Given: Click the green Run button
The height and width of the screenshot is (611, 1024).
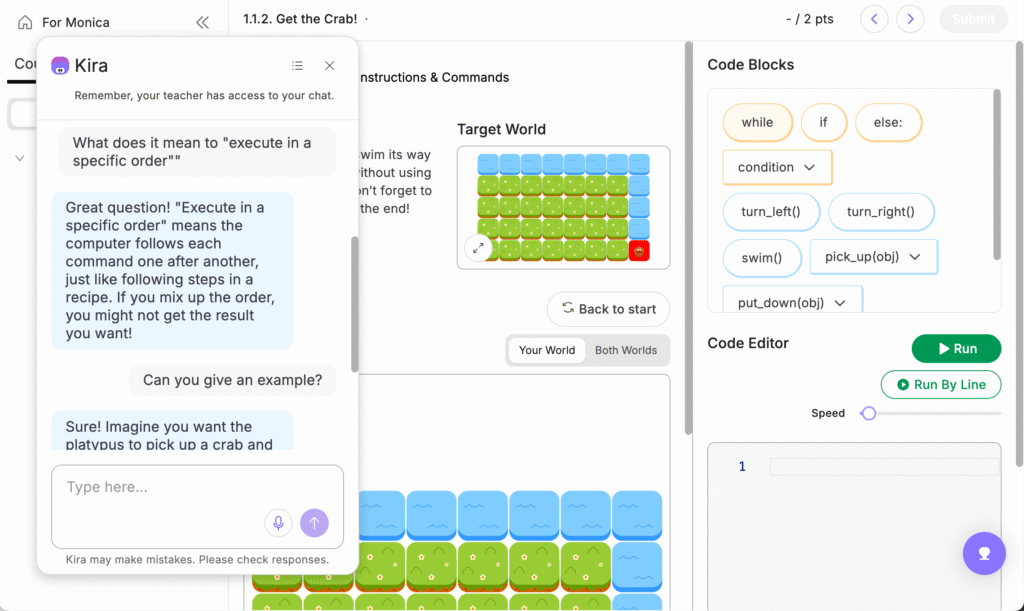Looking at the screenshot, I should coord(956,349).
